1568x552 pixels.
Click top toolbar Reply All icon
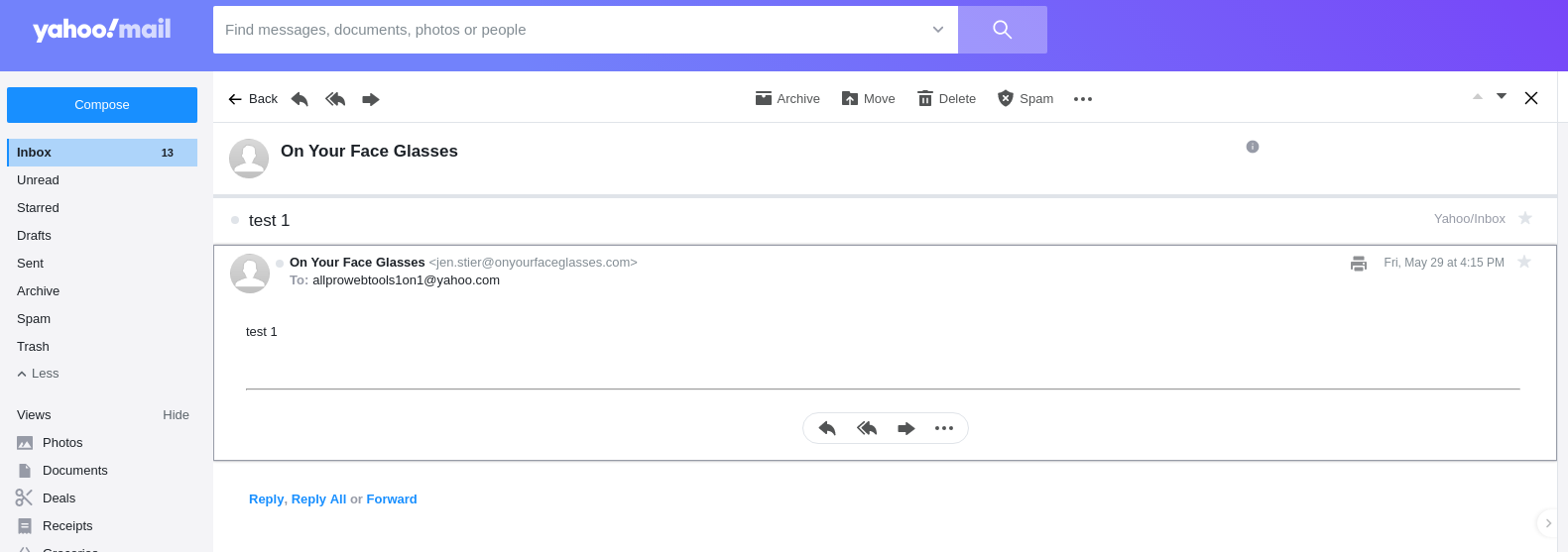pyautogui.click(x=335, y=99)
